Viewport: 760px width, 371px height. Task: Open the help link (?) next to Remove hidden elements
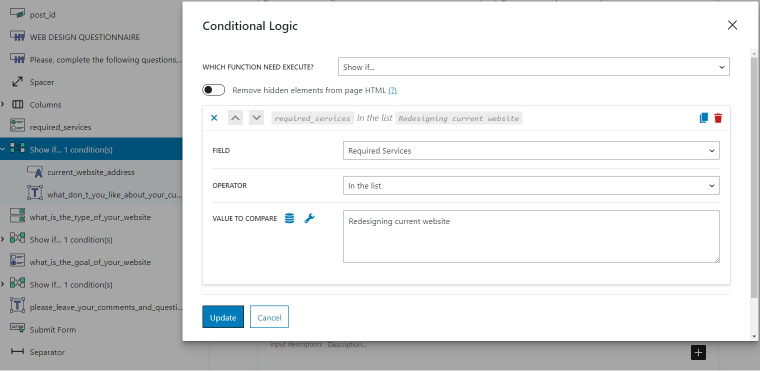(x=393, y=91)
